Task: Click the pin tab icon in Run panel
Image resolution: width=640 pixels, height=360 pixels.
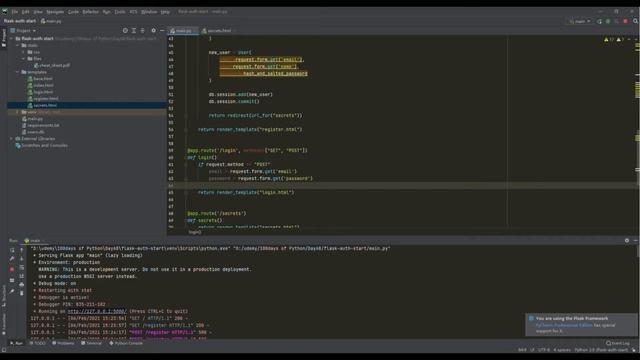Action: pos(12,291)
